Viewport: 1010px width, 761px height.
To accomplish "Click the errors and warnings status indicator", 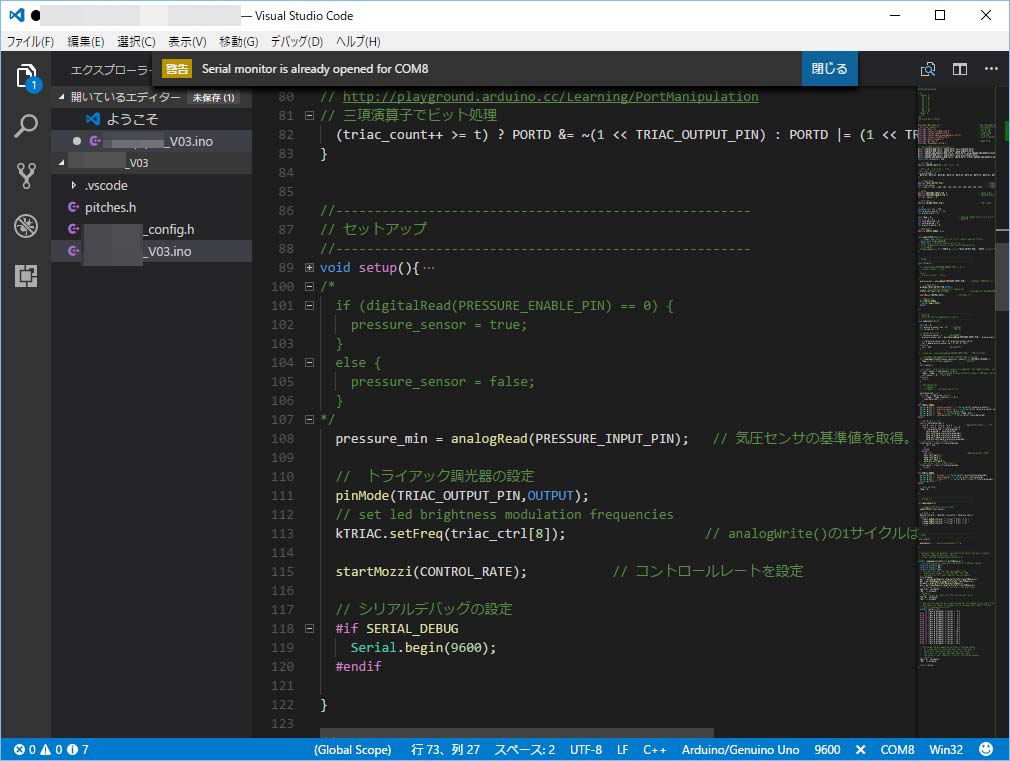I will tap(51, 749).
